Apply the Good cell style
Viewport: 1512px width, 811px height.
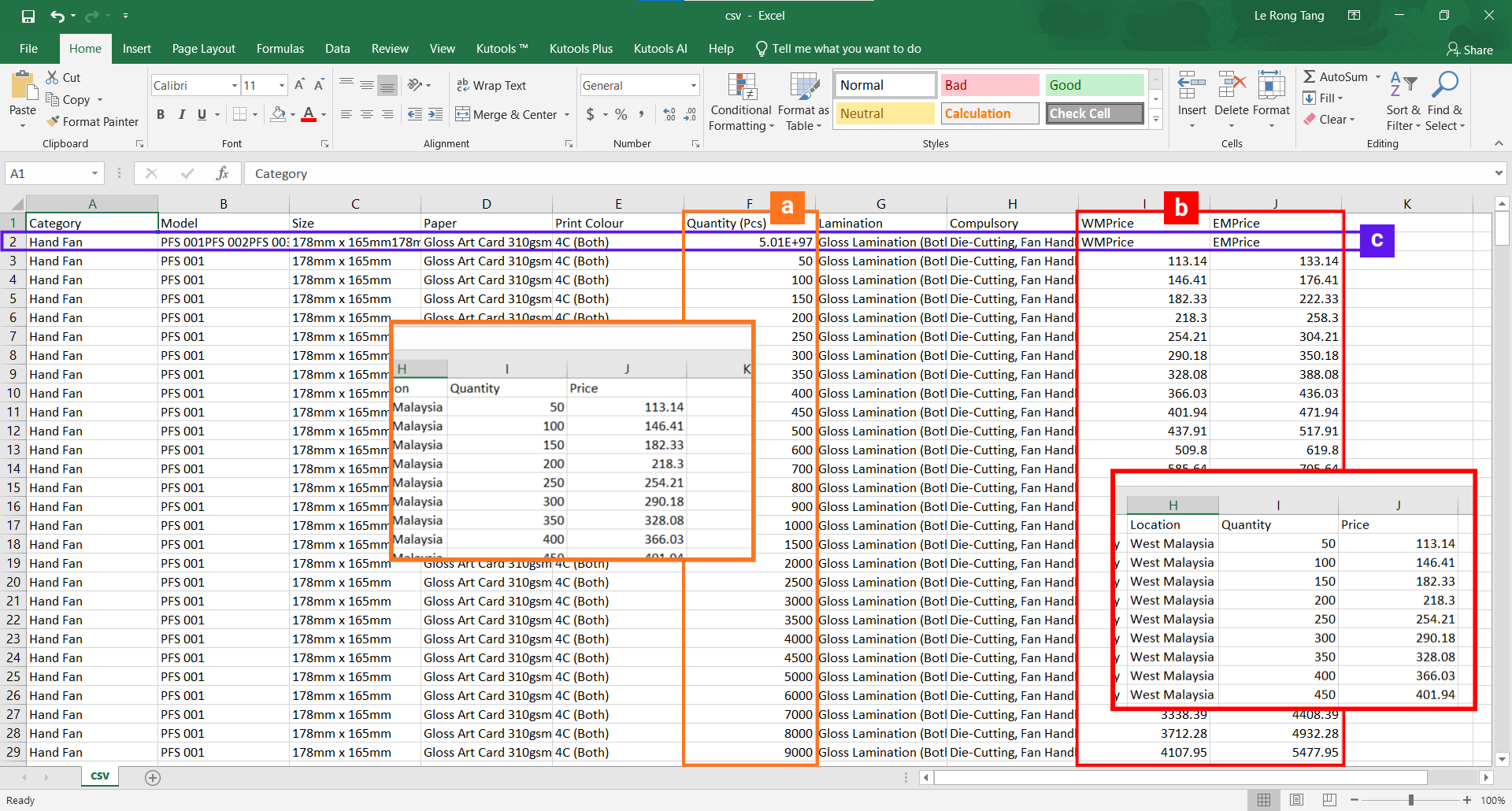tap(1095, 85)
